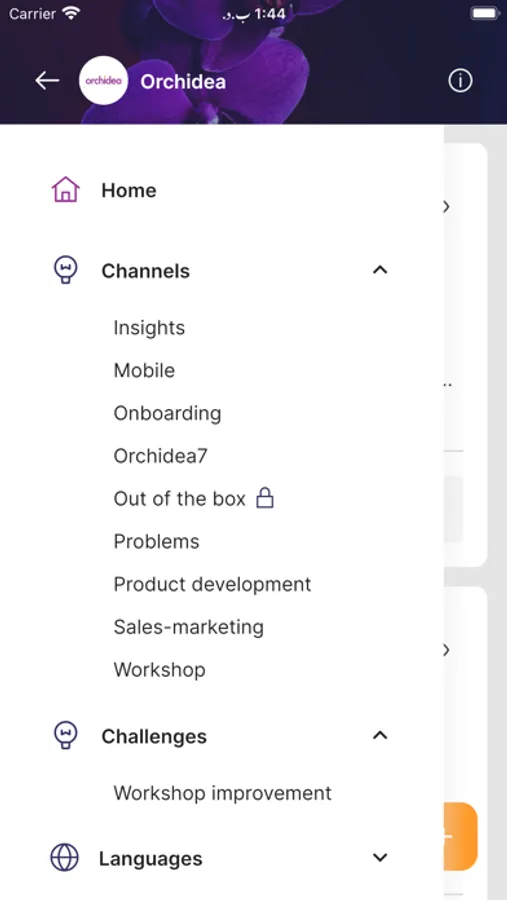Open the Workshop channel

coord(160,670)
